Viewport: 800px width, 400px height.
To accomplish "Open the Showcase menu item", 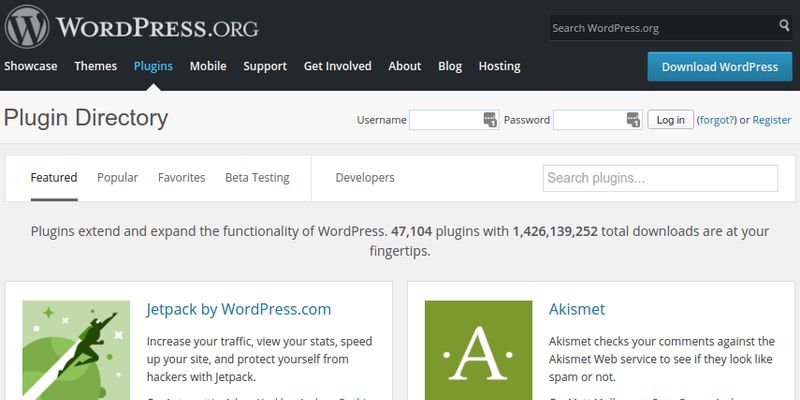I will point(31,66).
